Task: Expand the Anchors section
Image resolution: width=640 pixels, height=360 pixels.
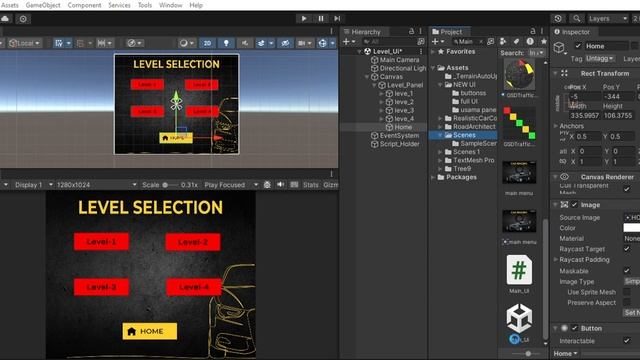Action: pos(556,126)
